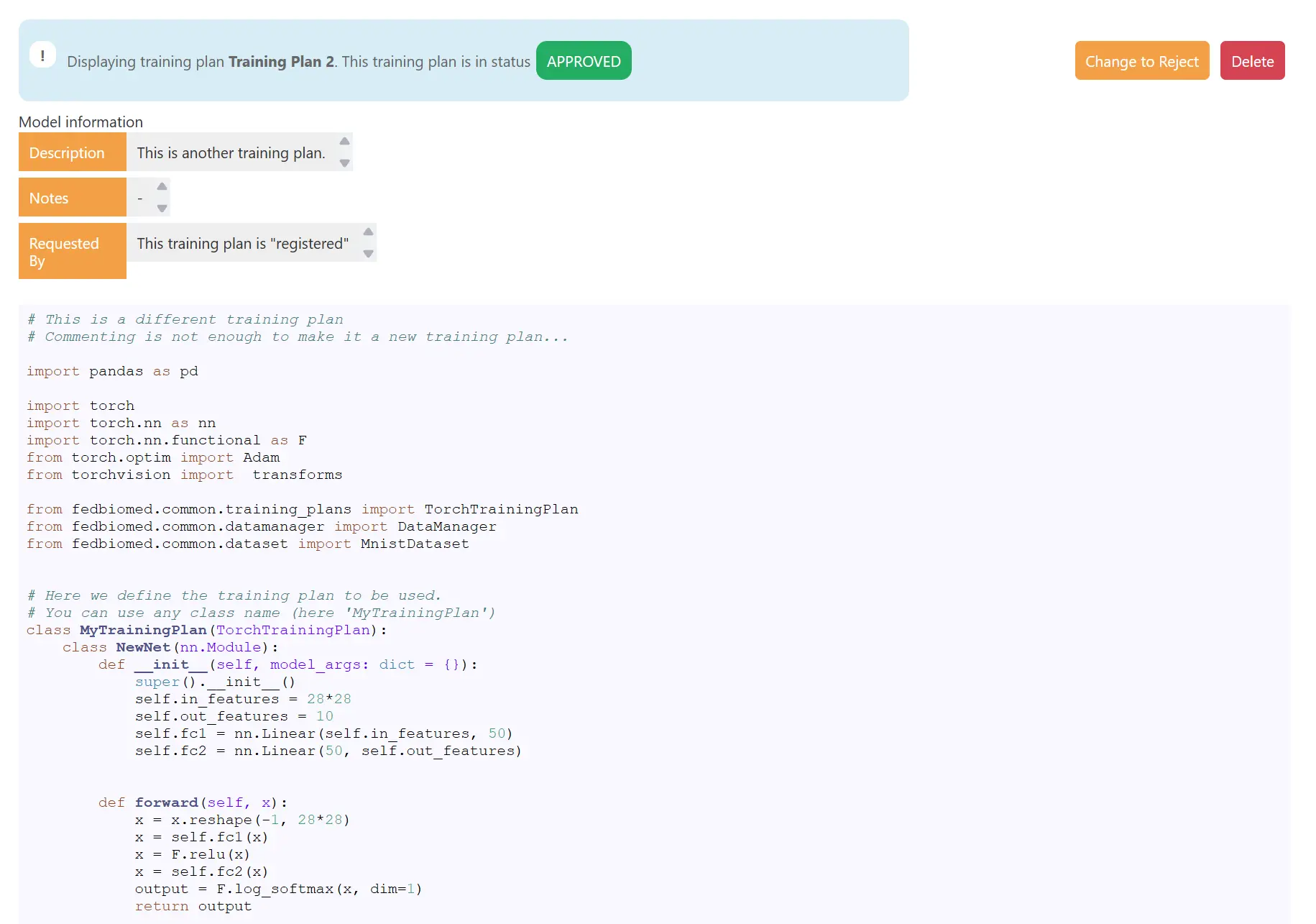Delete this training plan
The width and height of the screenshot is (1316, 924).
pos(1252,61)
